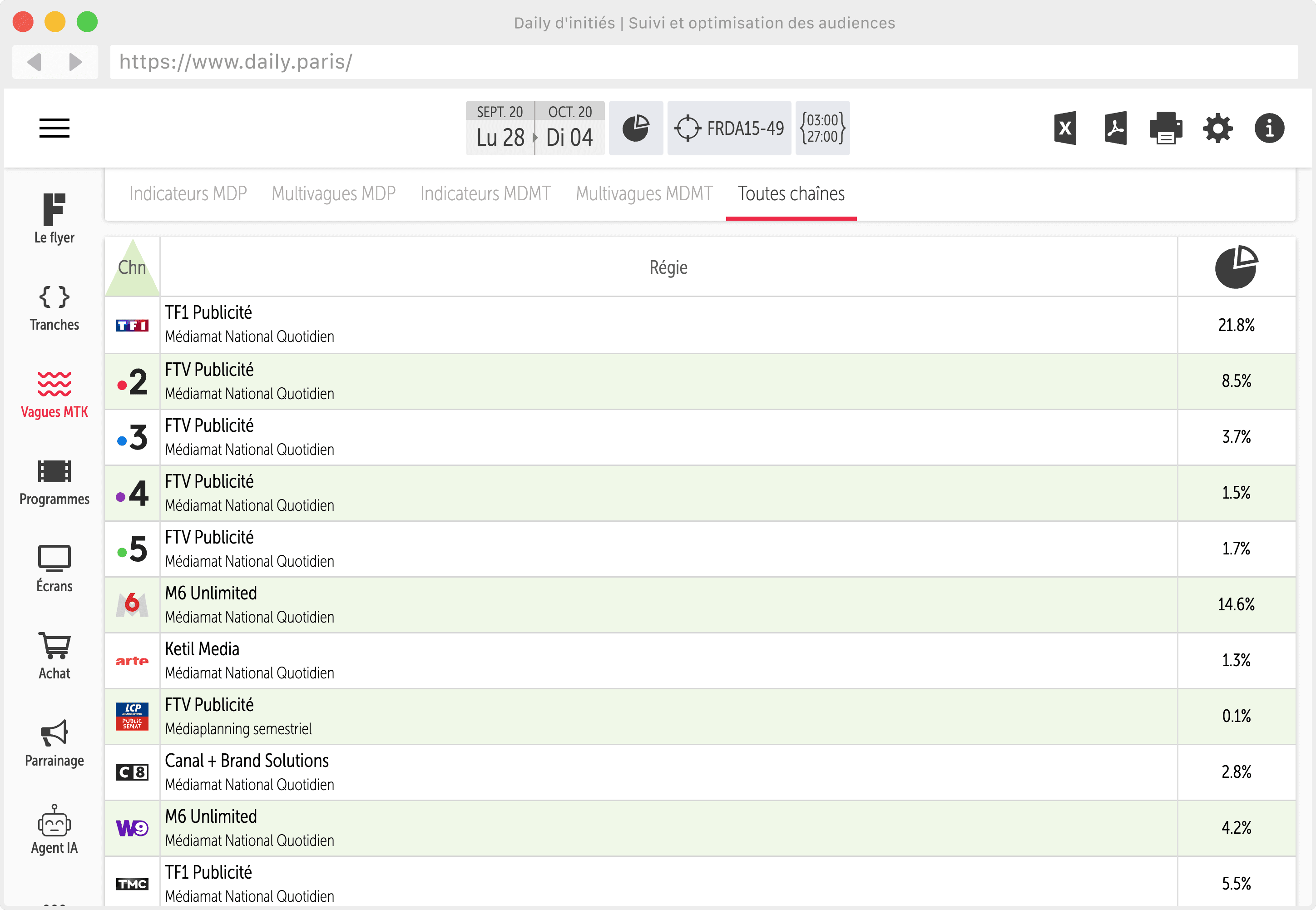The height and width of the screenshot is (910, 1316).
Task: Go to the Achat cart
Action: 54,656
